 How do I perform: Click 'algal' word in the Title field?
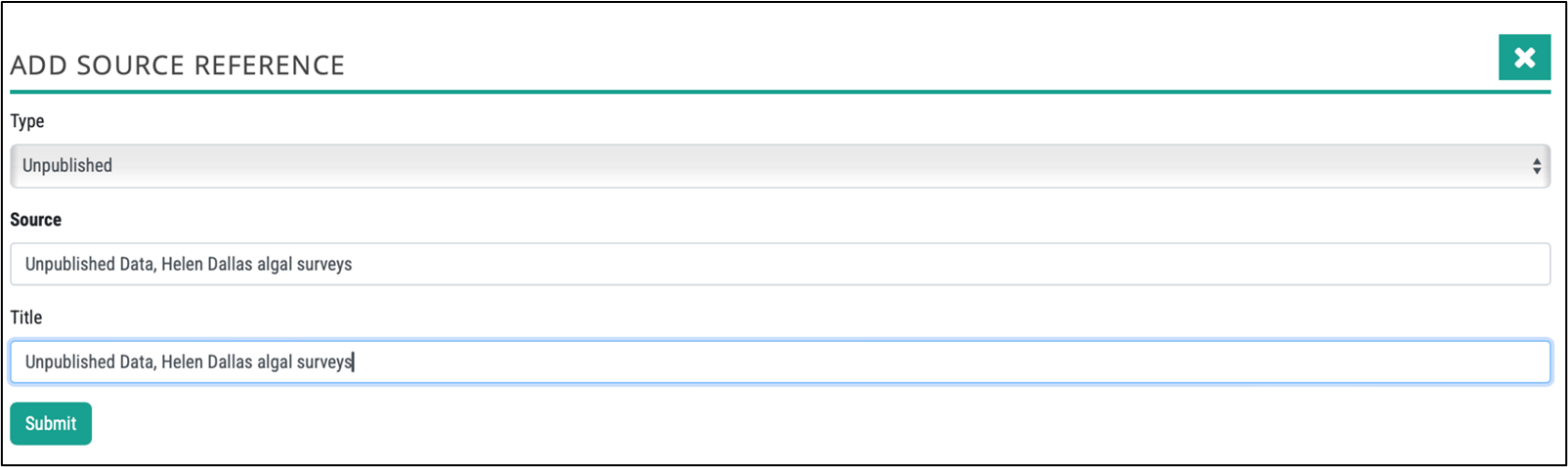click(275, 361)
